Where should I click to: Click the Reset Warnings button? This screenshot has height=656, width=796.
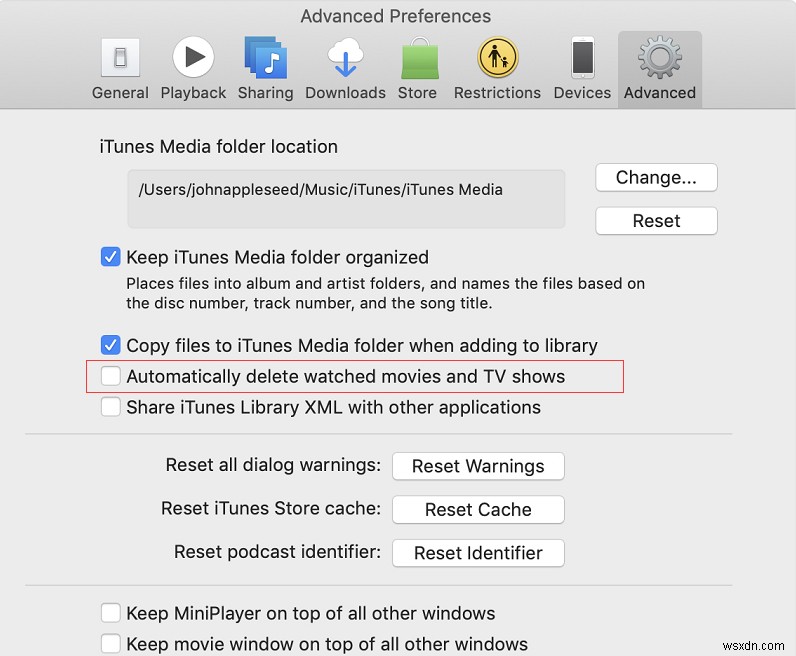click(x=478, y=466)
